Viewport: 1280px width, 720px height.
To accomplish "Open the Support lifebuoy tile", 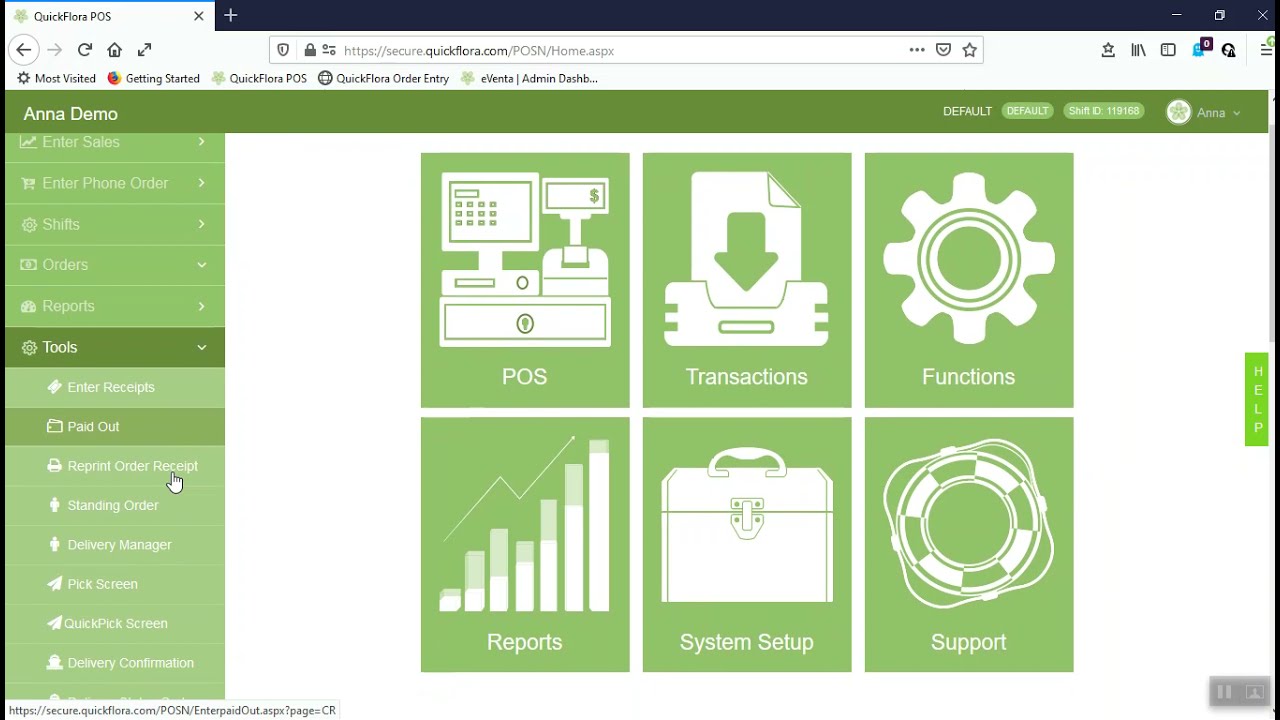I will 969,545.
